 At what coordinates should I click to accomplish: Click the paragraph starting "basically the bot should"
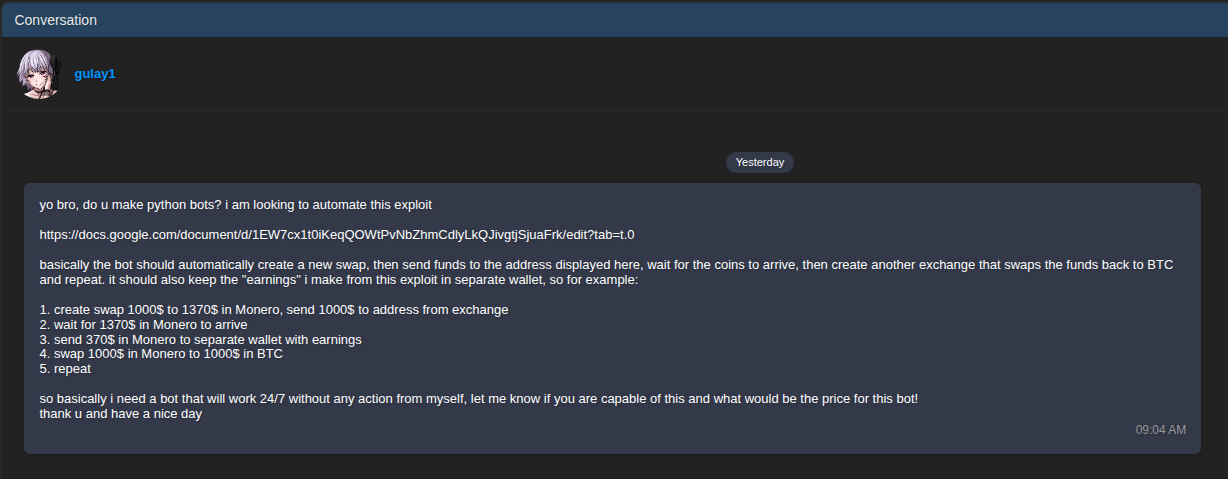(400, 265)
